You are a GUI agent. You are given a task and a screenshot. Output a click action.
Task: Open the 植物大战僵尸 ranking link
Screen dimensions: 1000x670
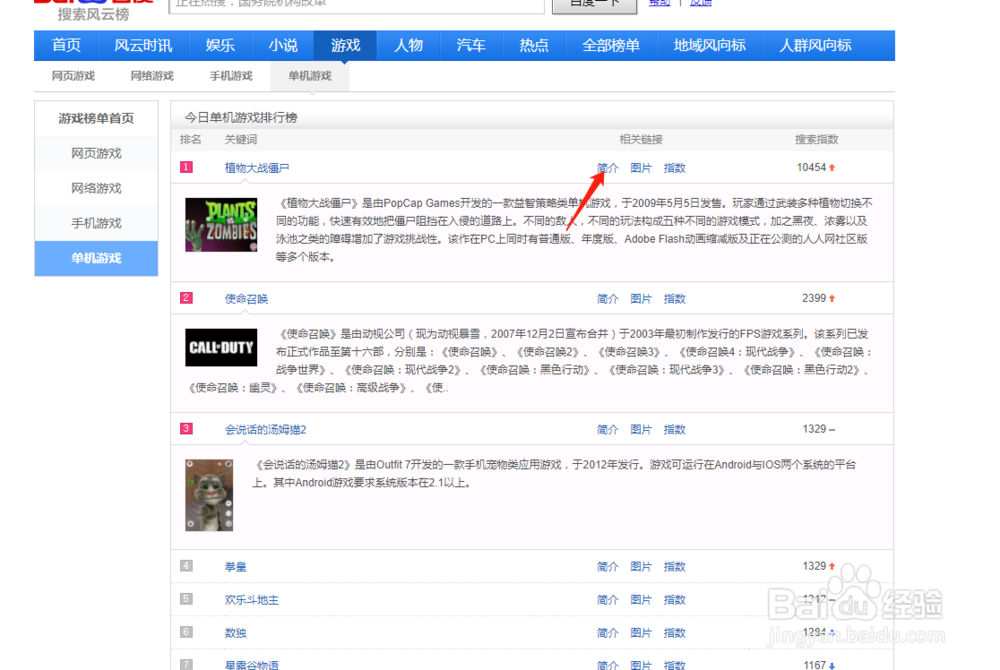(256, 167)
